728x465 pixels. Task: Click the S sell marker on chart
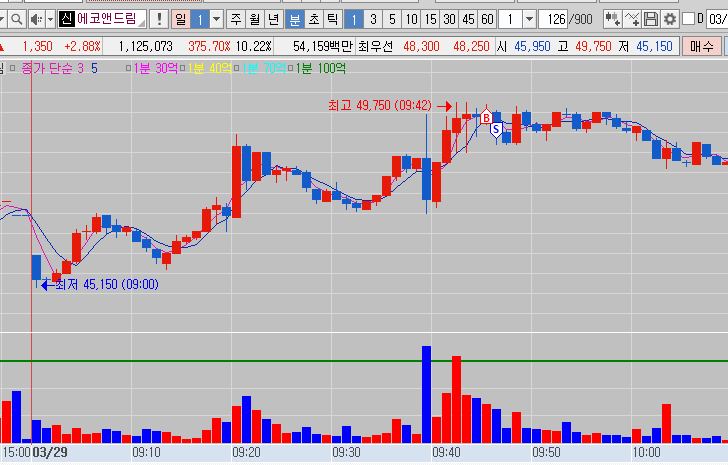495,130
